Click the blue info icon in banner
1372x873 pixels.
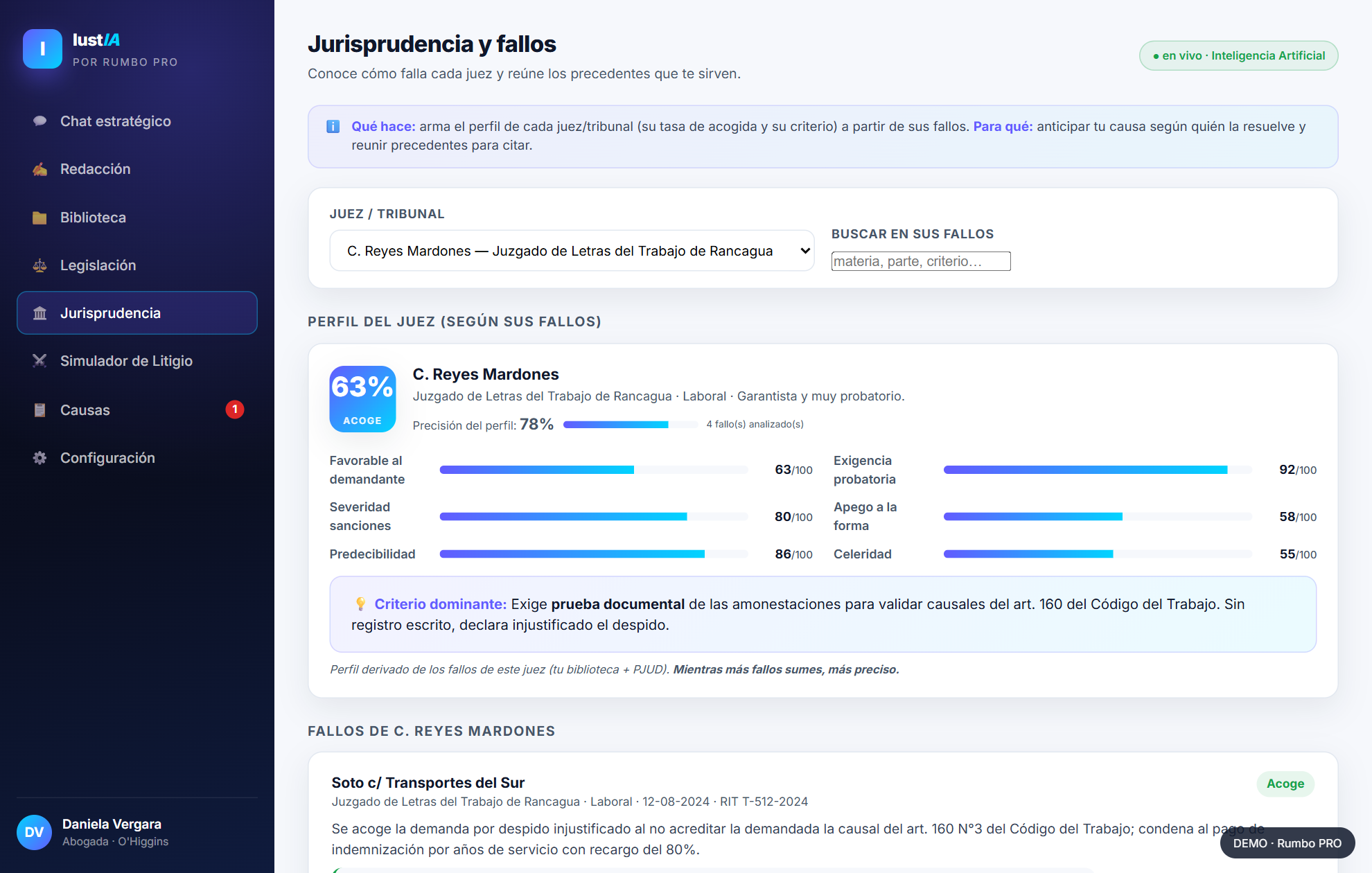333,126
